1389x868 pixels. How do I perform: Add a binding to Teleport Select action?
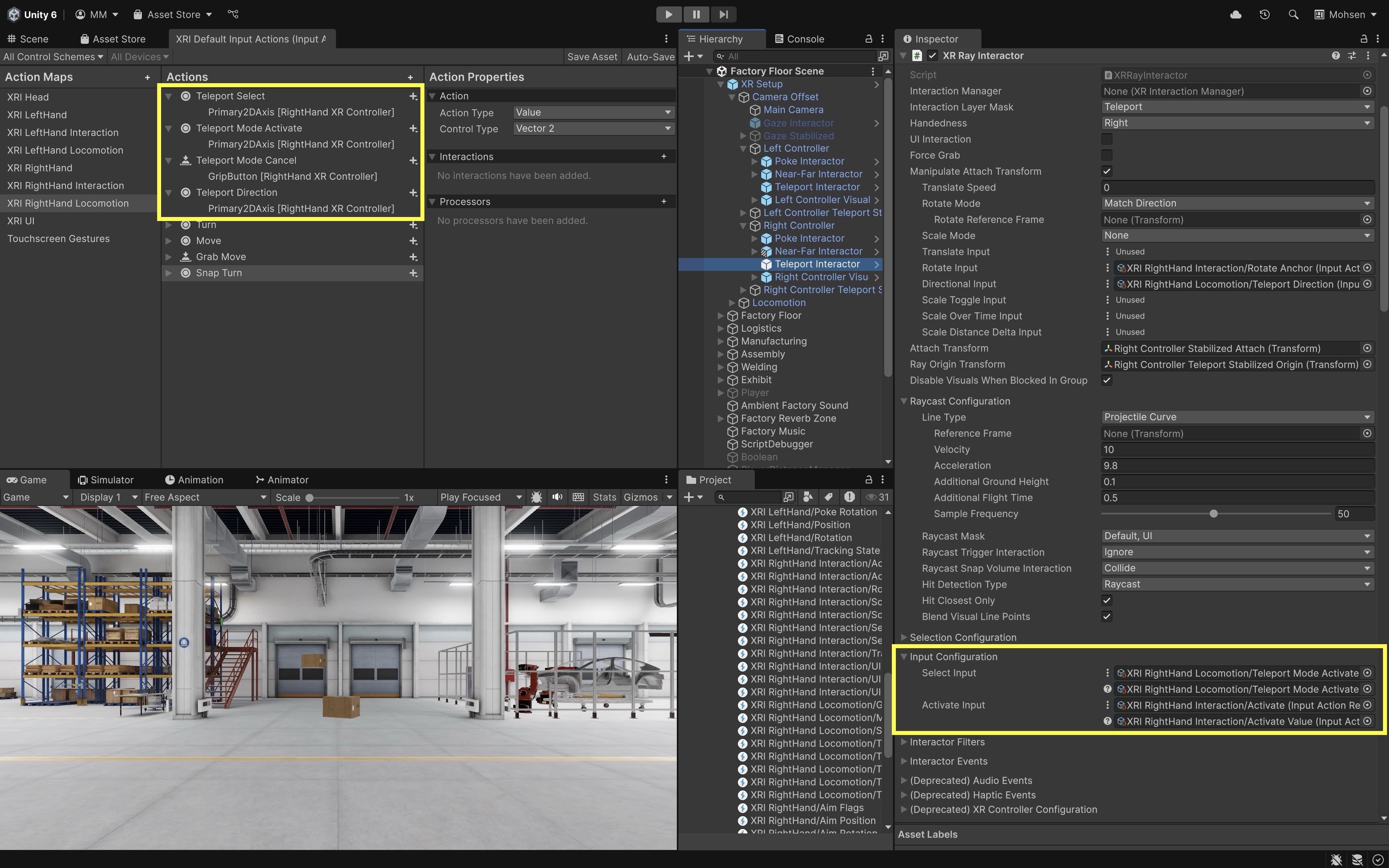pos(413,96)
